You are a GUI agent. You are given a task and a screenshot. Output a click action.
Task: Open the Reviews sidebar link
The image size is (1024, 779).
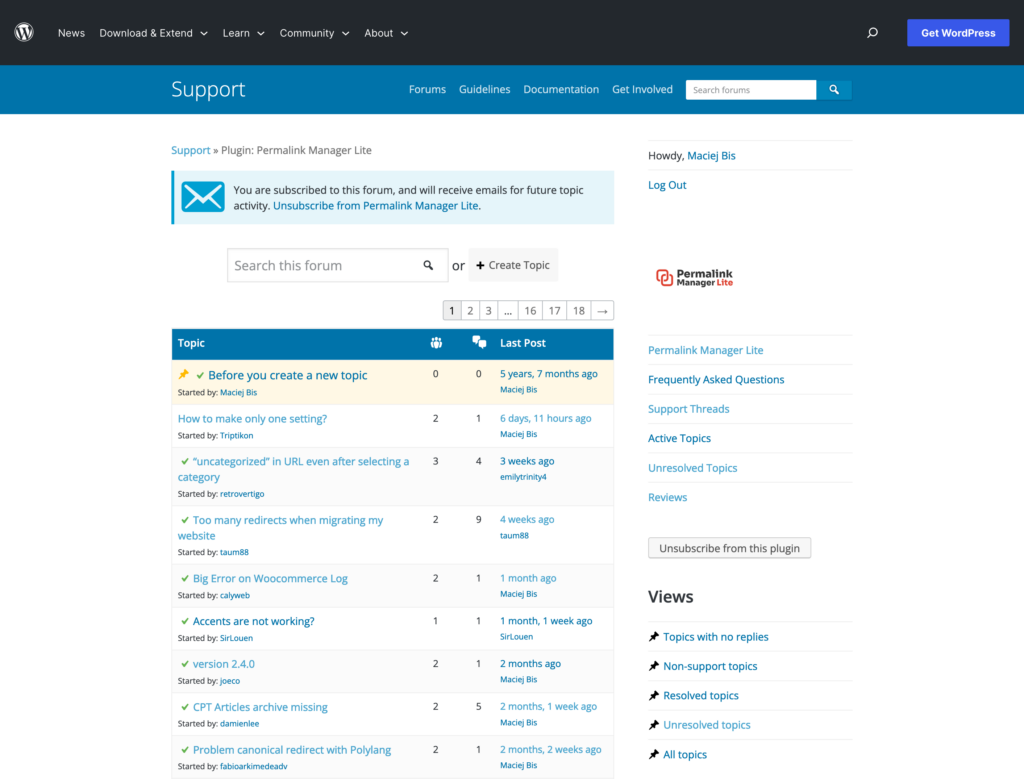click(x=667, y=497)
